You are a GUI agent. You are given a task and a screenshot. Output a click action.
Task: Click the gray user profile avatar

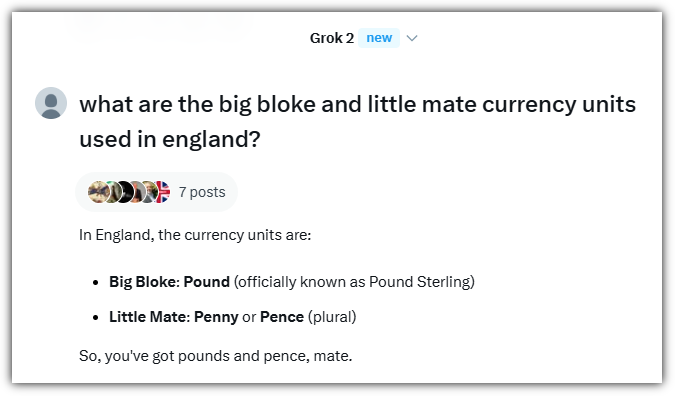51,103
